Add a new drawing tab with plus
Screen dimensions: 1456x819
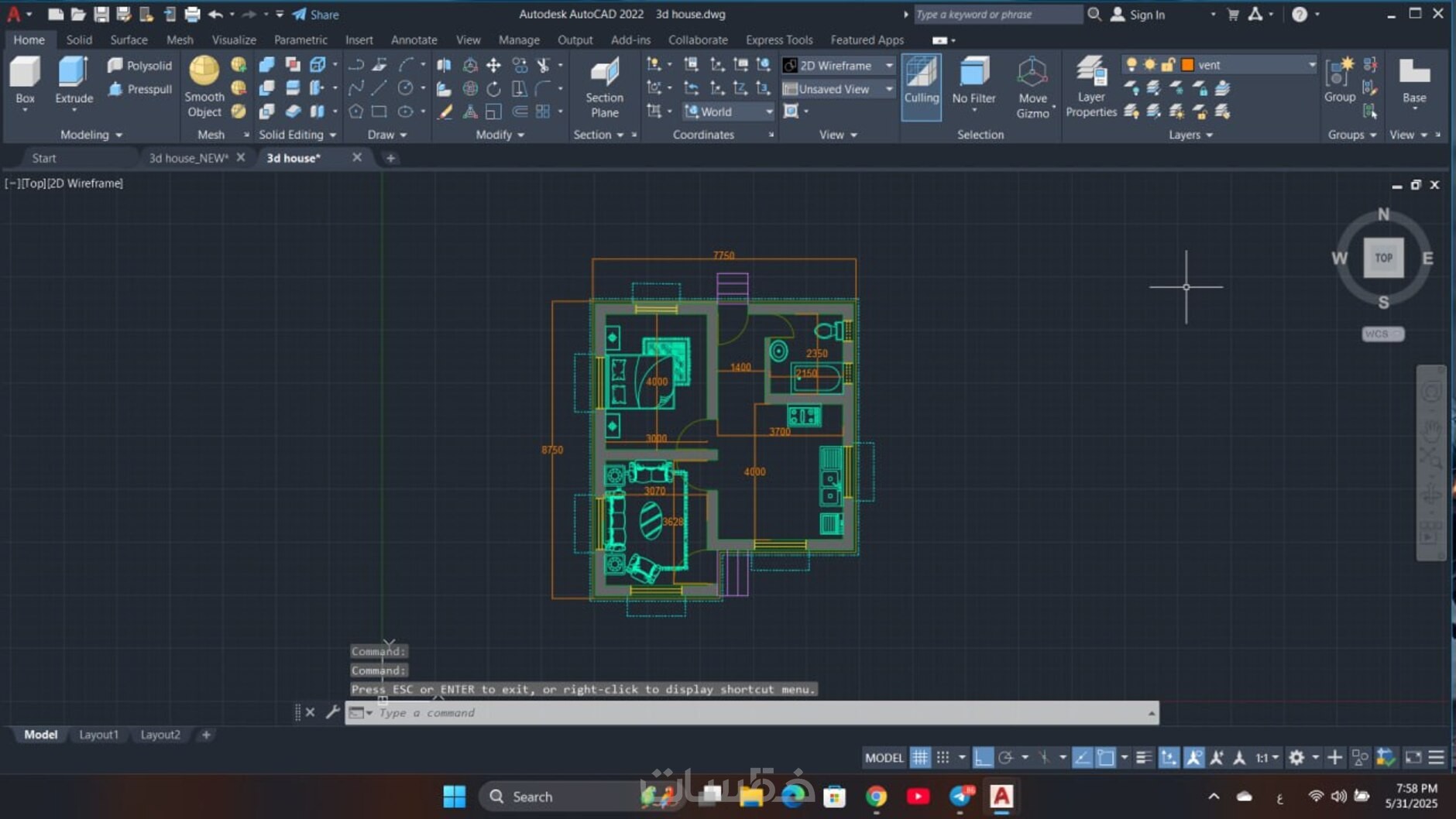390,158
